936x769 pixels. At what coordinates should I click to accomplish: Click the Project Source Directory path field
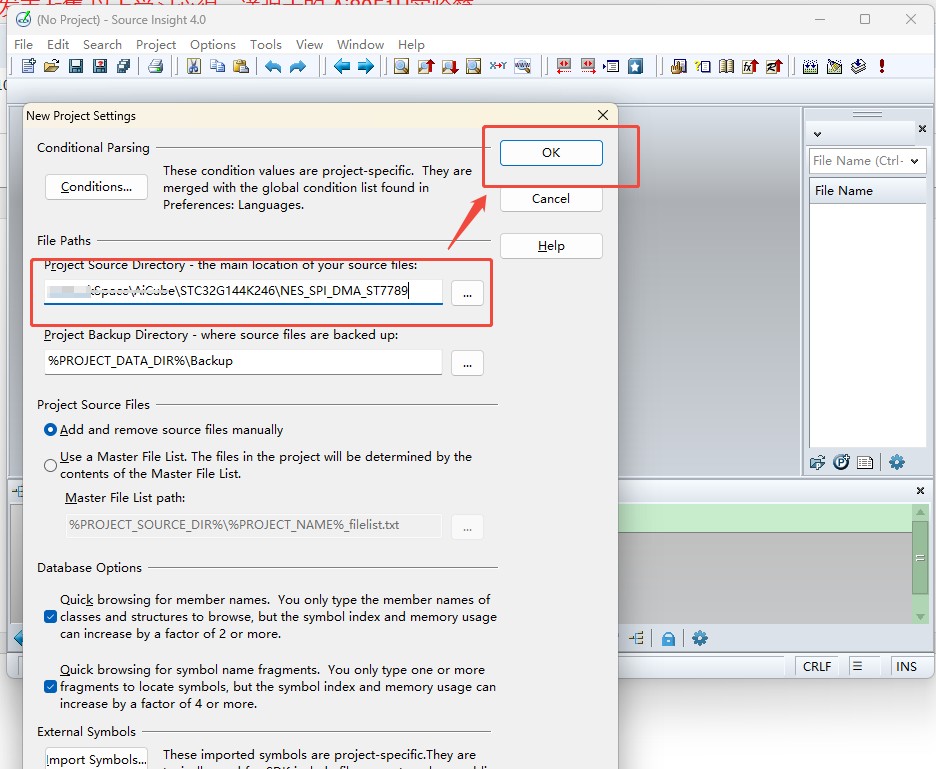click(x=244, y=291)
